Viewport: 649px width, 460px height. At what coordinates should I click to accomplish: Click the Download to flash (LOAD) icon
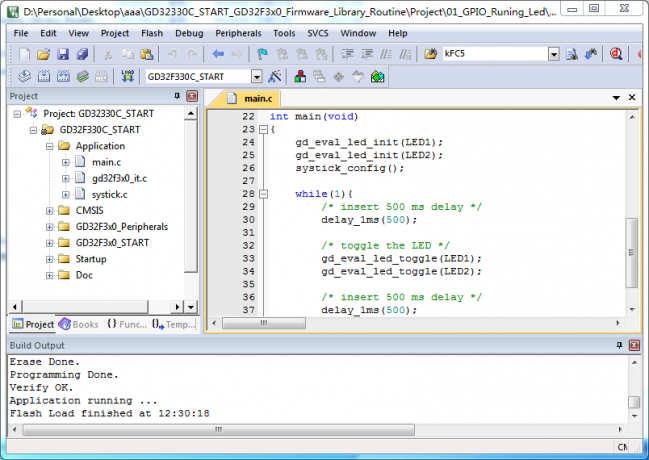127,76
